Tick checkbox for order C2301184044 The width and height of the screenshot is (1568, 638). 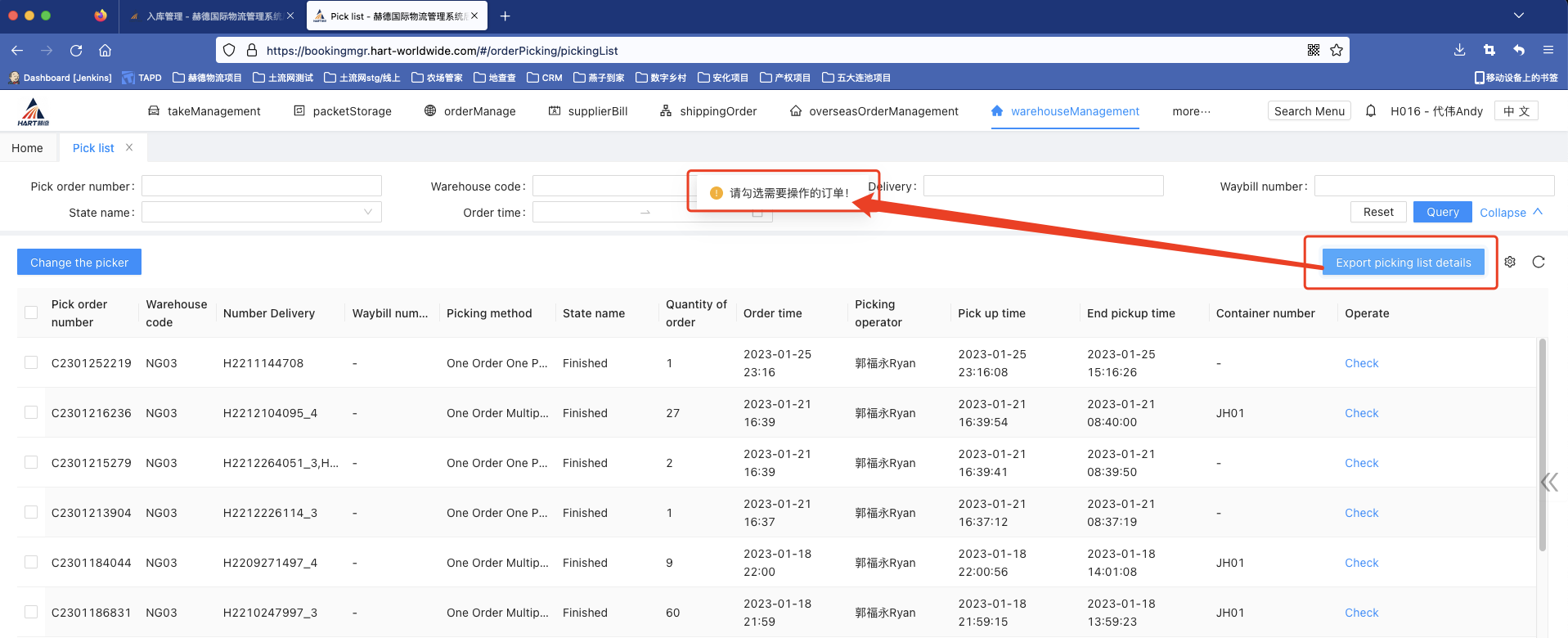31,562
